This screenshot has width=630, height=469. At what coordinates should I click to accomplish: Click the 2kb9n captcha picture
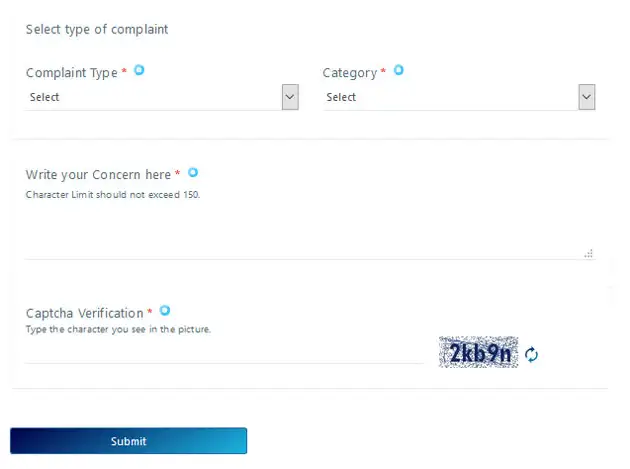click(x=479, y=353)
